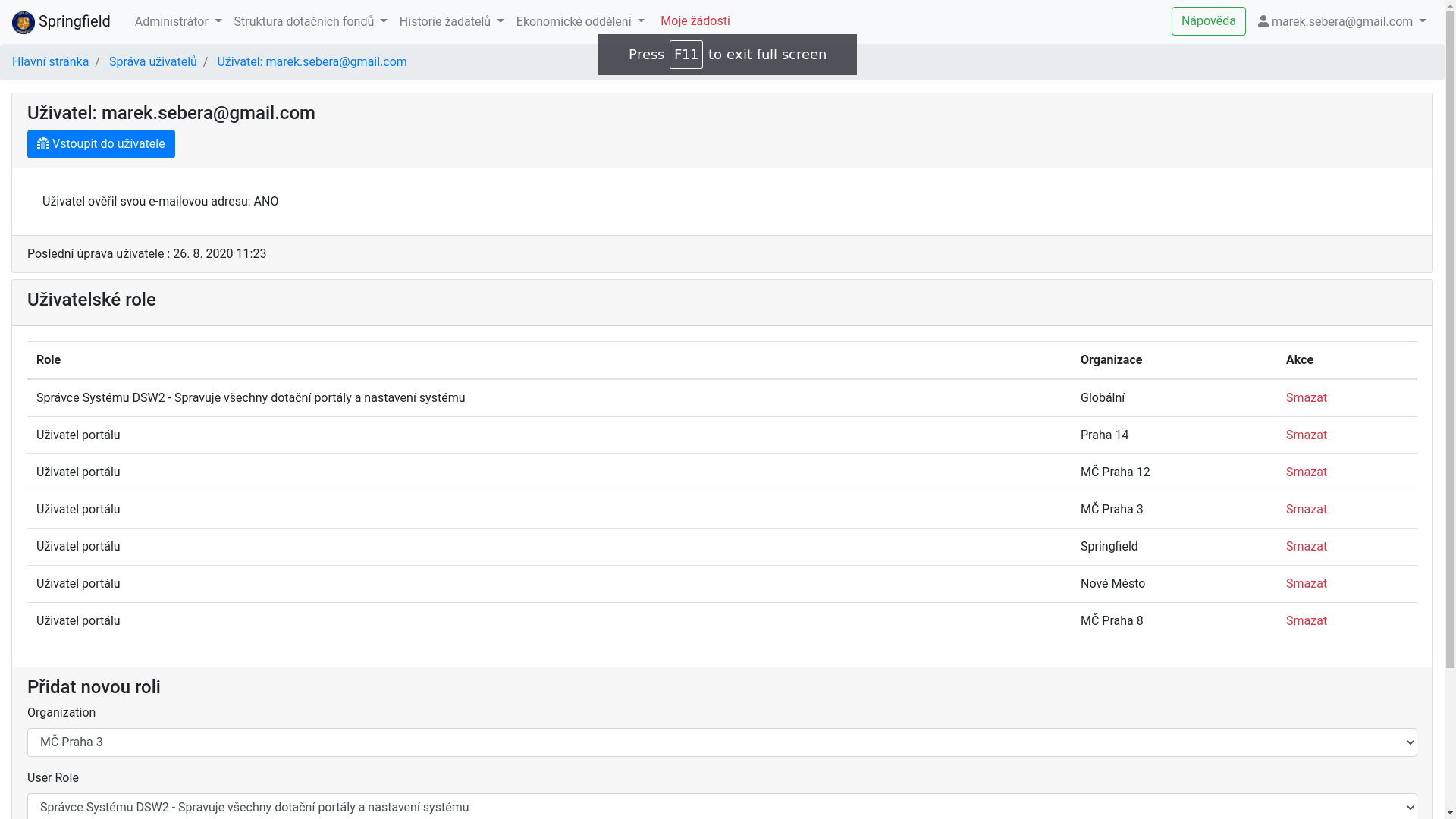Open the Administrátor dropdown menu
1456x819 pixels.
(178, 22)
